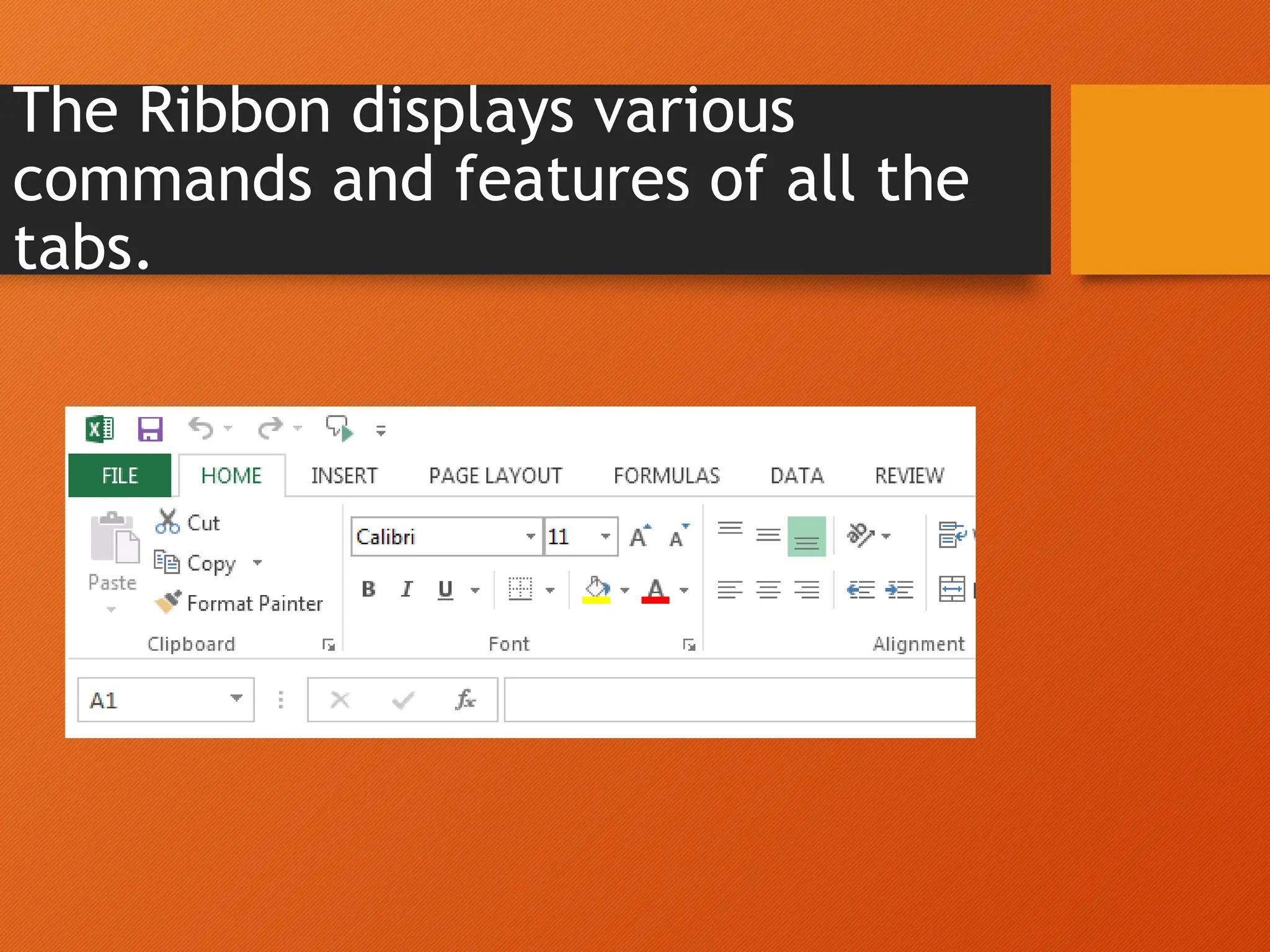The height and width of the screenshot is (952, 1270).
Task: Switch to the INSERT tab
Action: coord(344,475)
